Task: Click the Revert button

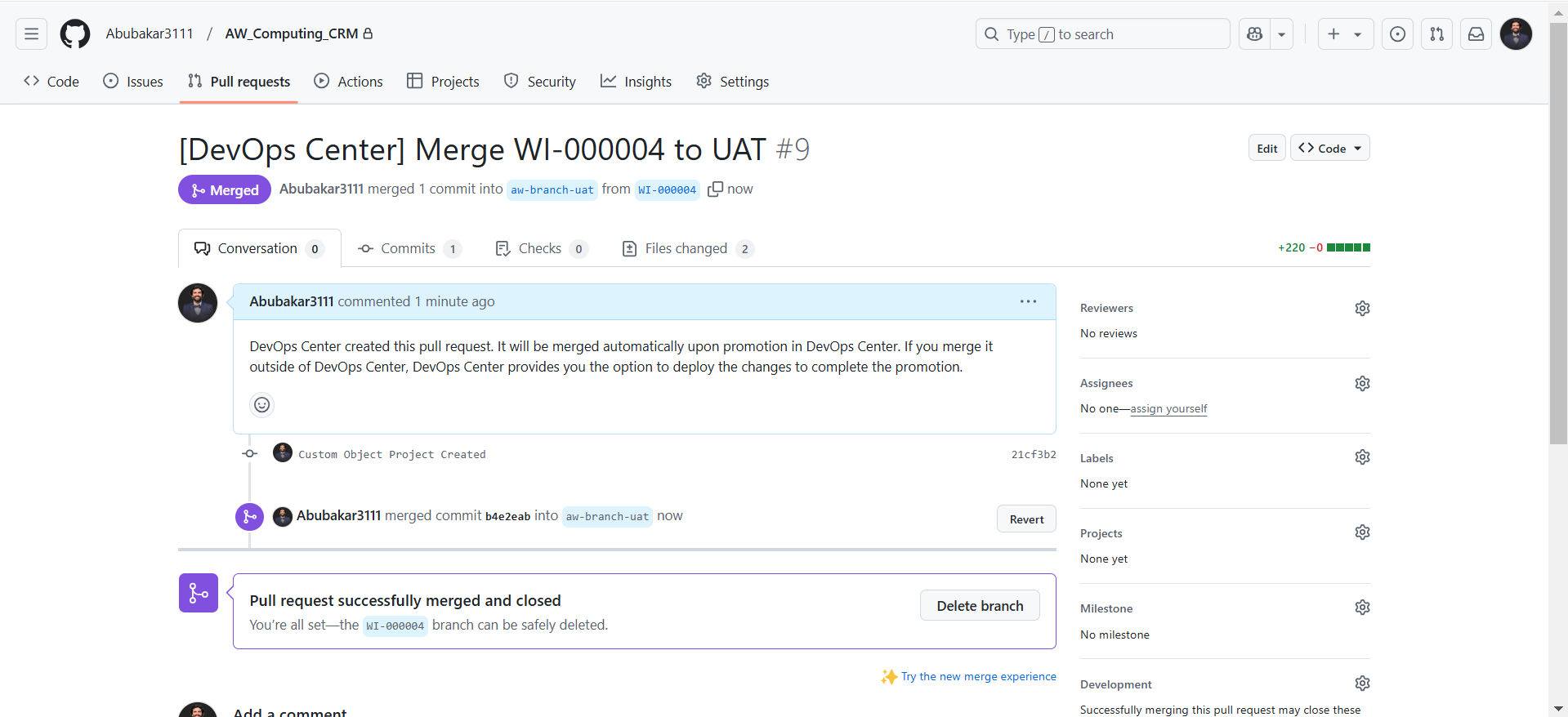Action: coord(1026,519)
